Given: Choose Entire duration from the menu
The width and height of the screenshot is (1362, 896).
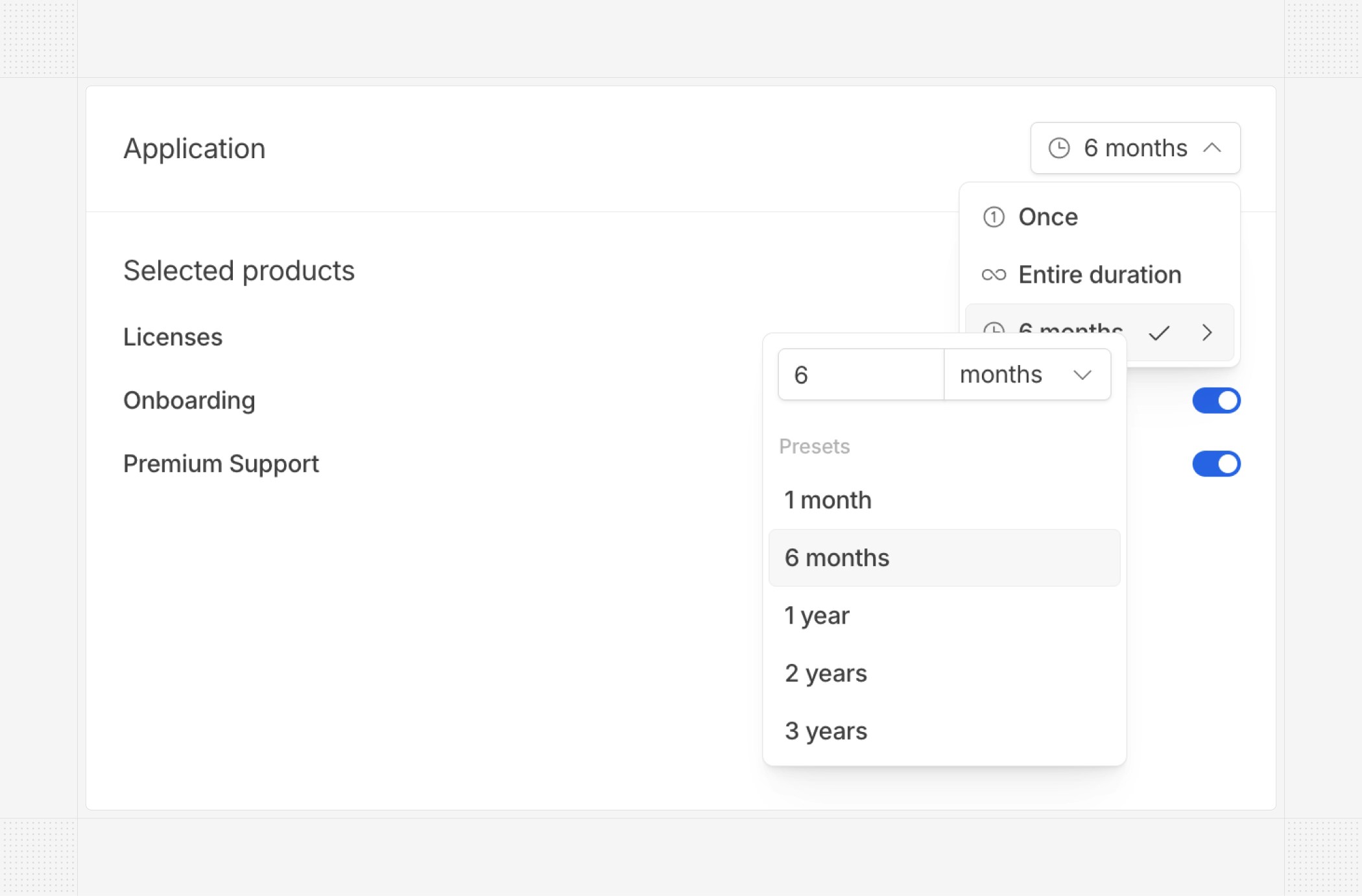Looking at the screenshot, I should pyautogui.click(x=1099, y=275).
